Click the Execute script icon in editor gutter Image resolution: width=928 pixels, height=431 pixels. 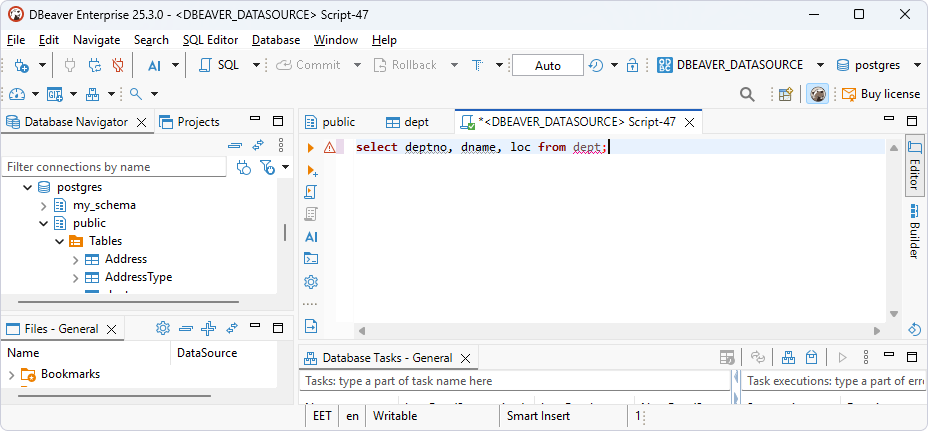[x=311, y=192]
